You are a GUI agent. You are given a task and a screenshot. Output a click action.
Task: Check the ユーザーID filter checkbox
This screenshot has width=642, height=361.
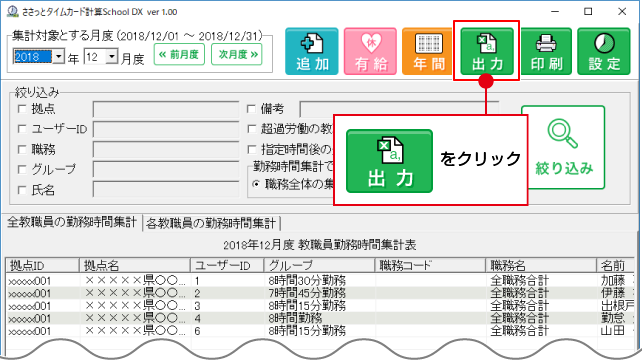click(22, 129)
